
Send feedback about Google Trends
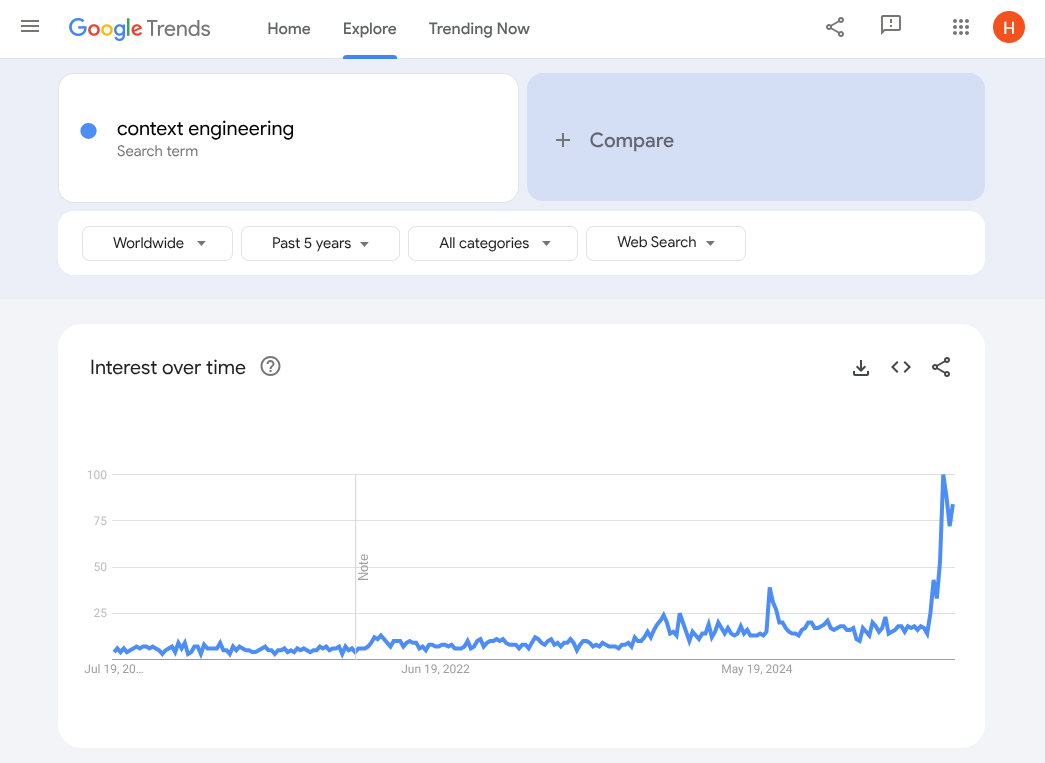pyautogui.click(x=890, y=27)
